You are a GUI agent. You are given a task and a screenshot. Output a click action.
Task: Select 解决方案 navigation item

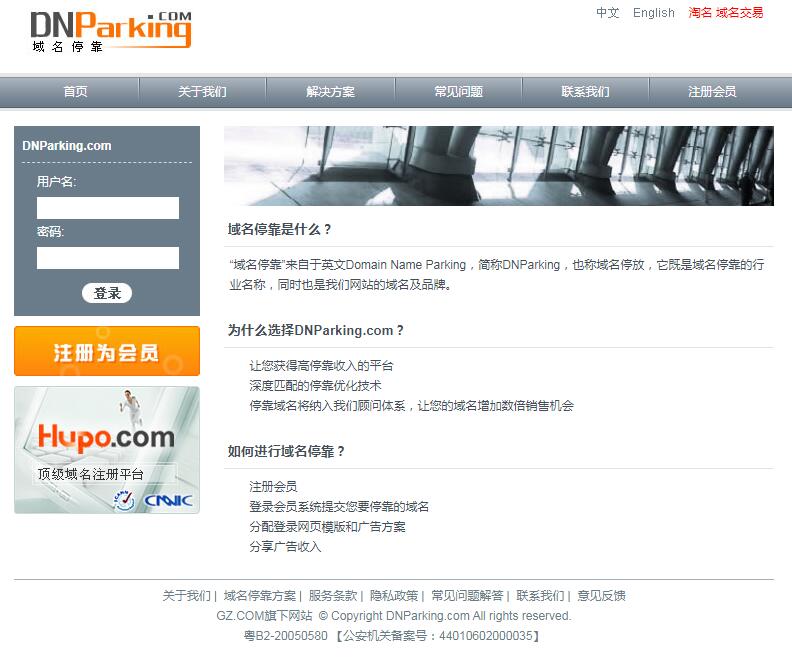coord(330,91)
